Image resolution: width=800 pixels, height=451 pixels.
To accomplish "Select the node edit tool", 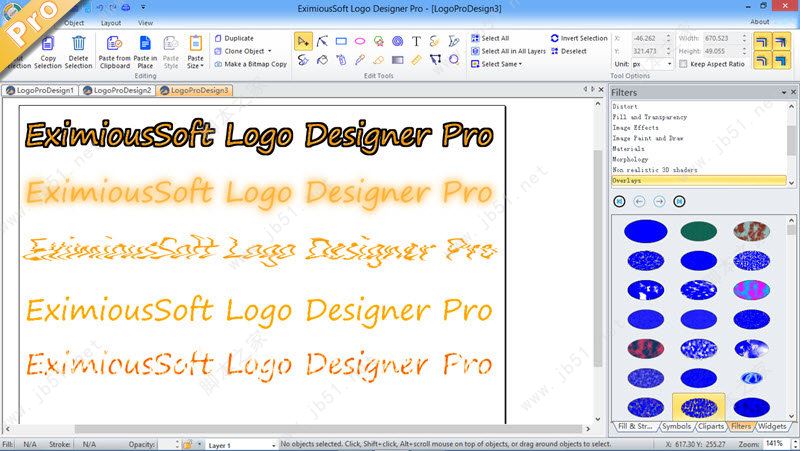I will point(322,41).
